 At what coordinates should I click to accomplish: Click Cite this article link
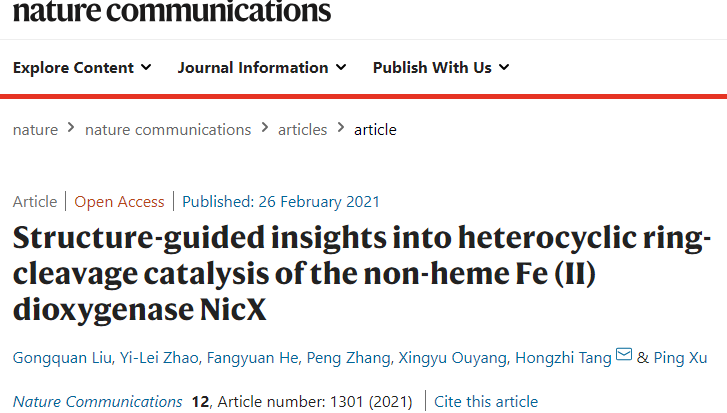486,402
